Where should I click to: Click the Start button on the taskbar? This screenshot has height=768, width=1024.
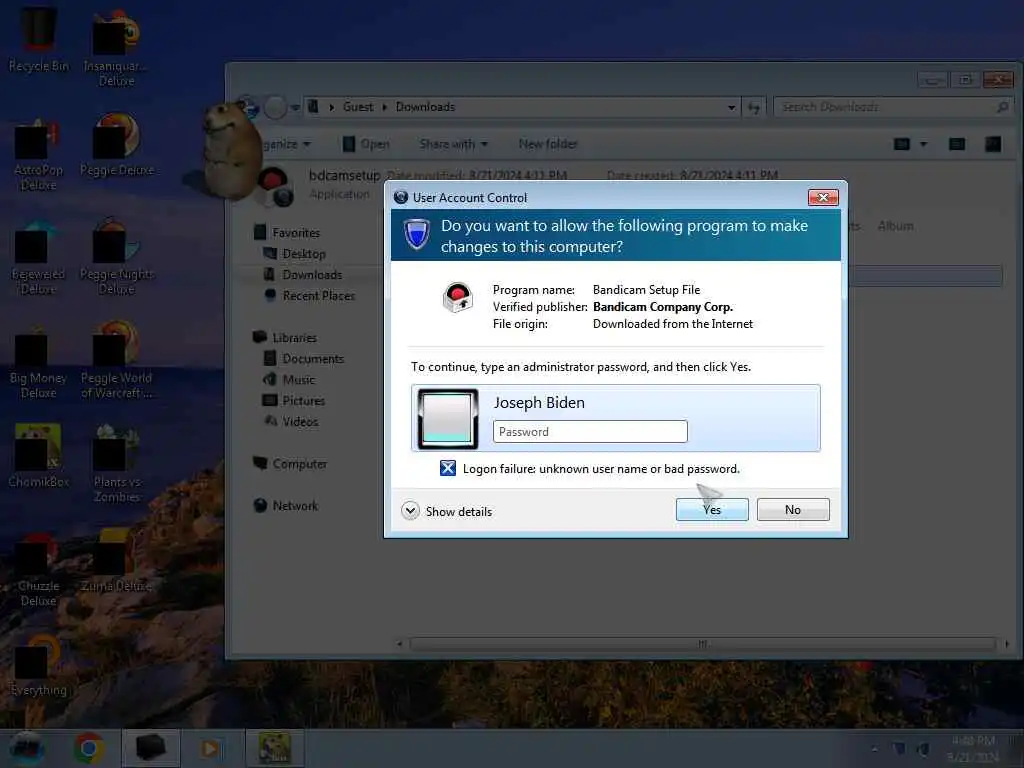(x=26, y=748)
